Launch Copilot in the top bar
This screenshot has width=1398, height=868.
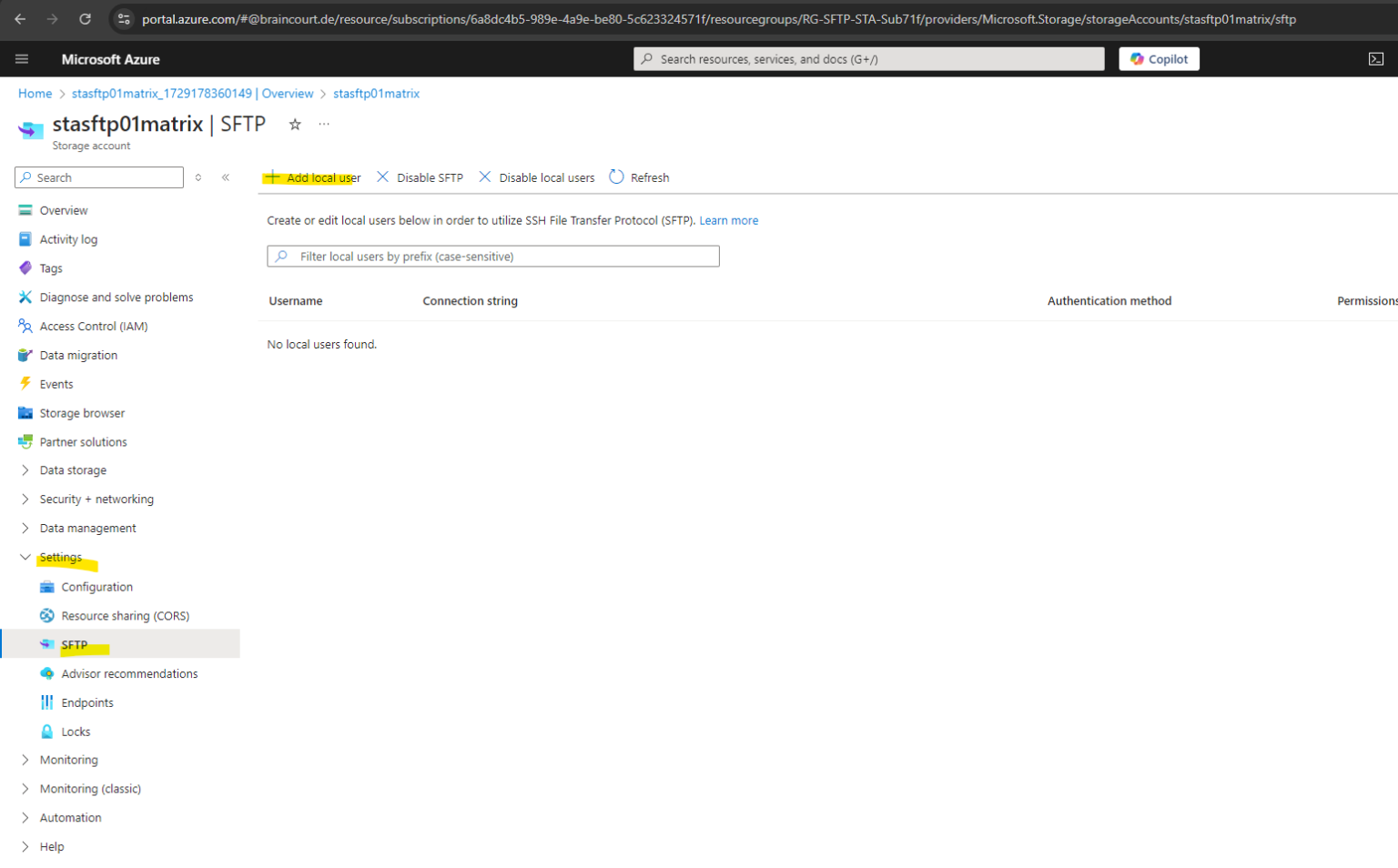point(1159,58)
